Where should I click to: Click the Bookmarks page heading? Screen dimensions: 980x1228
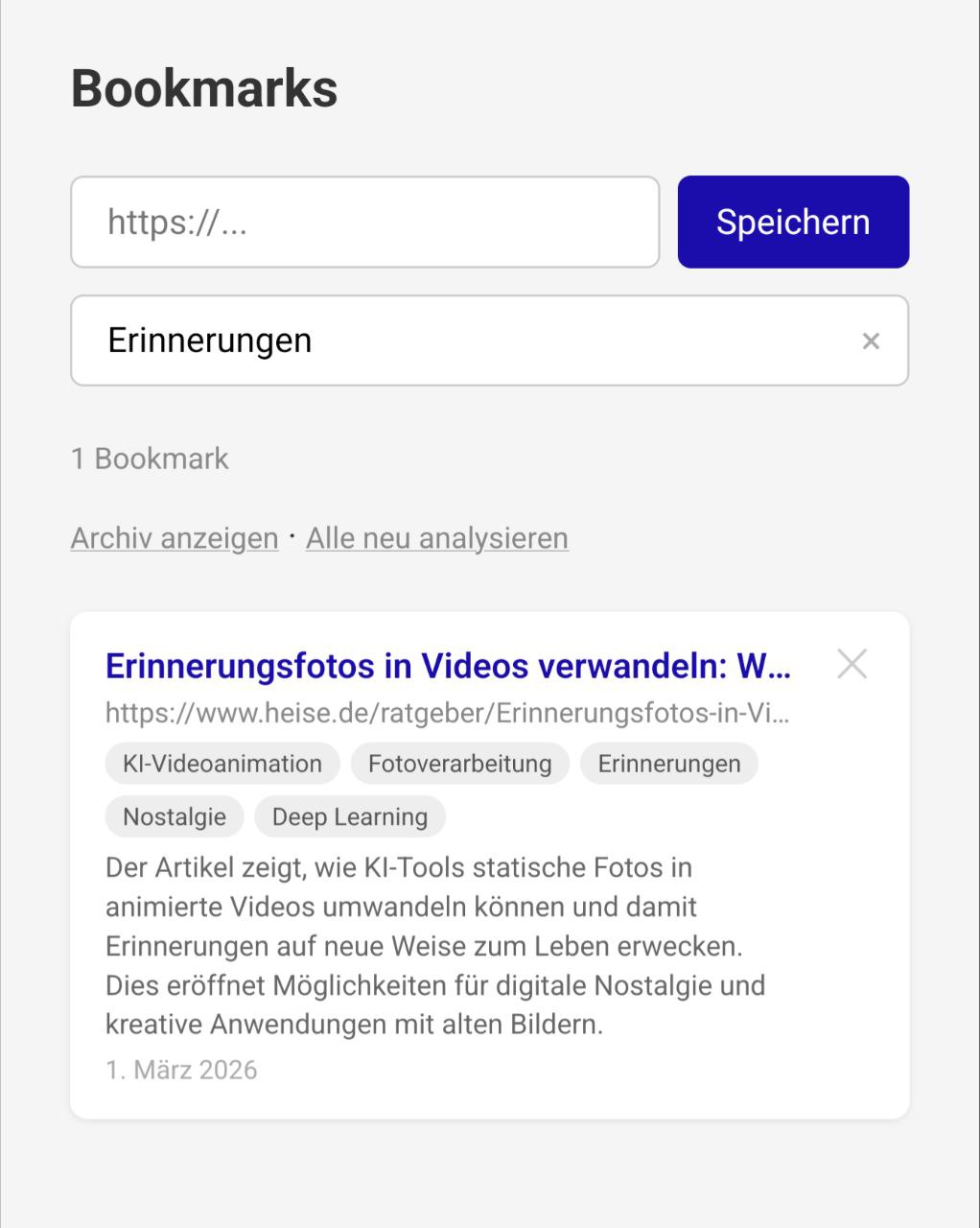click(x=204, y=88)
